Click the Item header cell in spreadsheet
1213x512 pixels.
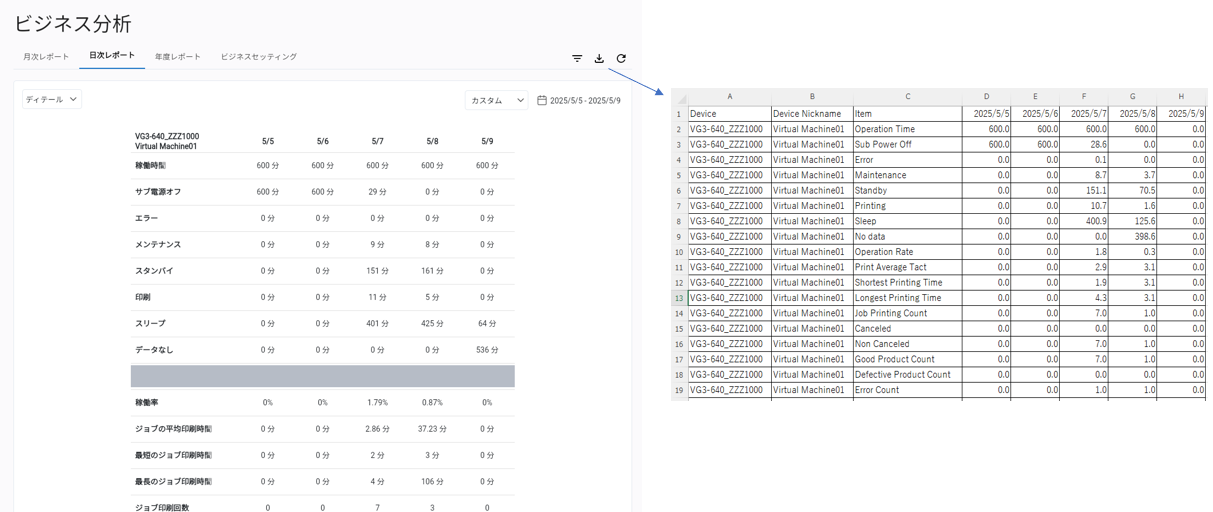(x=907, y=114)
